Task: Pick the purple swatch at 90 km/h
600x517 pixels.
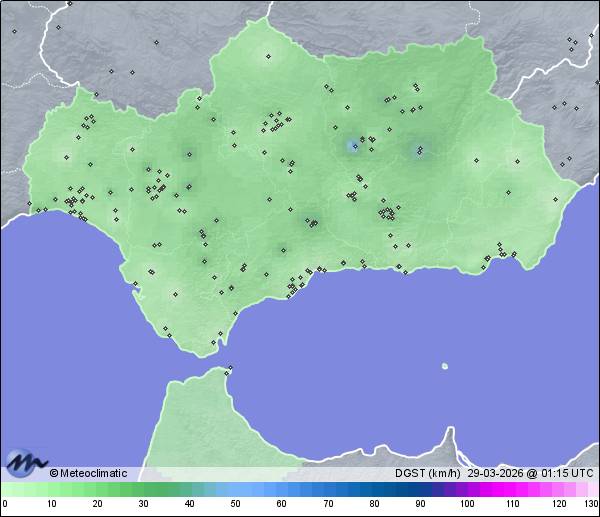Action: [x=420, y=489]
